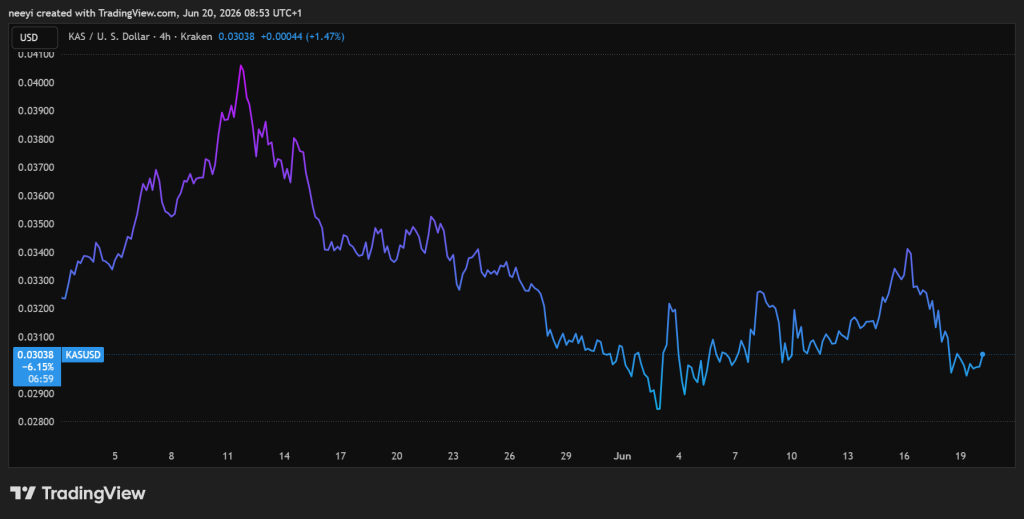Click the 0.03038 last price in header
The height and width of the screenshot is (519, 1024).
[236, 37]
